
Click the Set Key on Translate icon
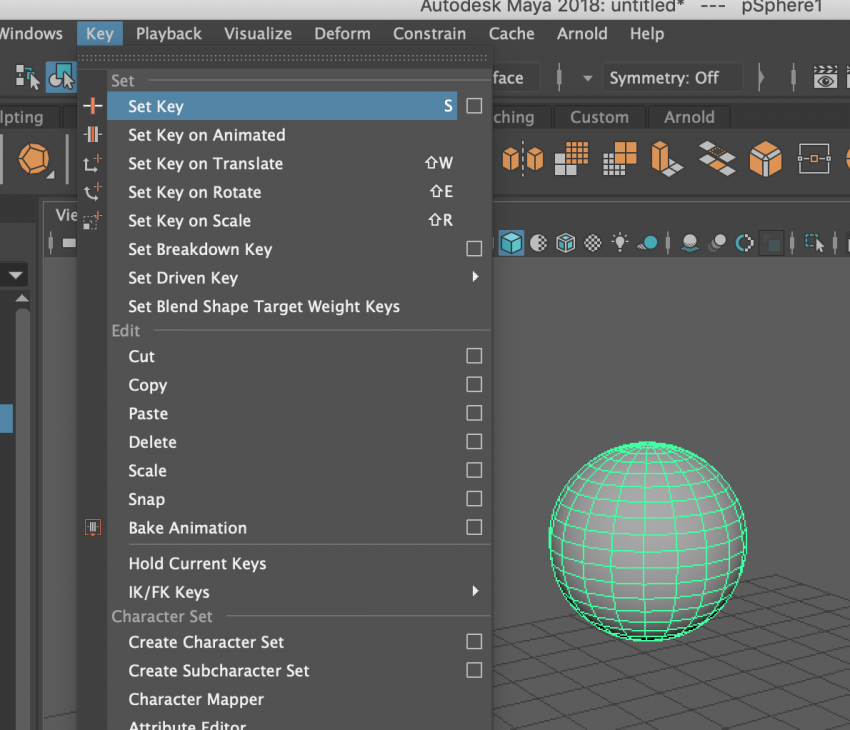point(93,164)
